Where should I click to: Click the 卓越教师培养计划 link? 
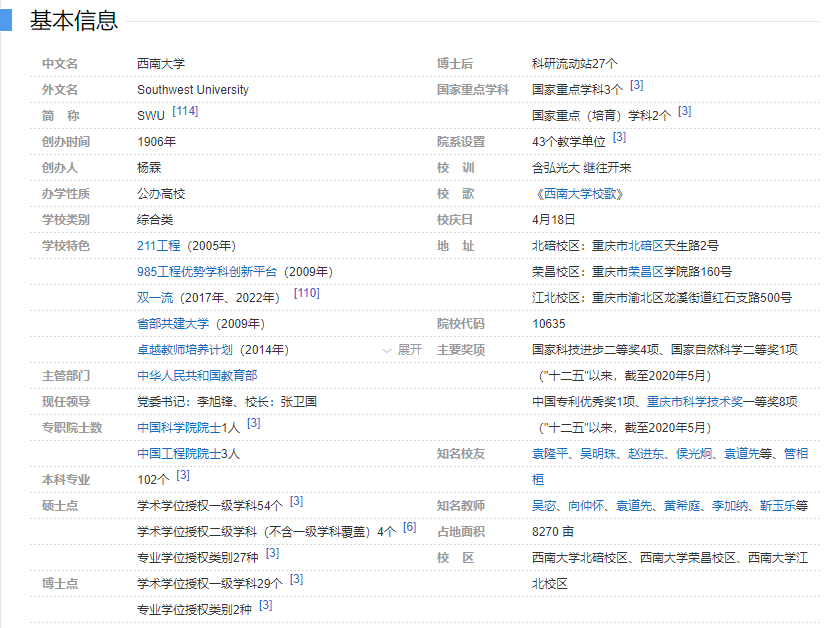point(184,350)
